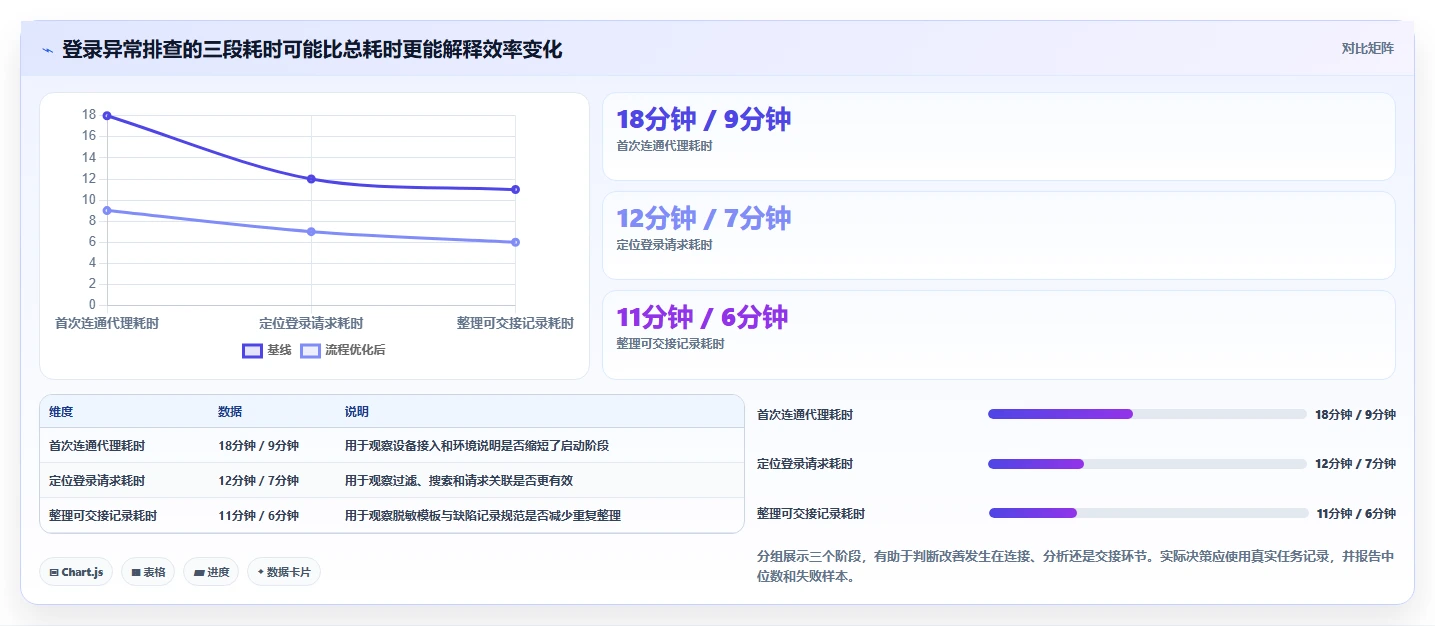Click the 11分钟 / 6分钟 progress value
This screenshot has width=1435, height=626.
[1356, 514]
